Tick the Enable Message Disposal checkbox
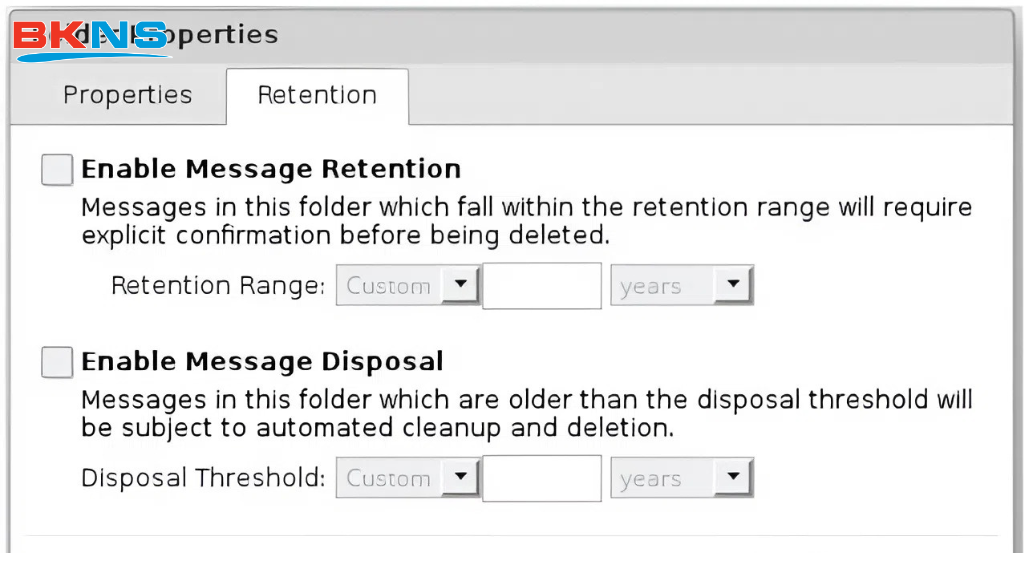1024x576 pixels. (x=57, y=362)
